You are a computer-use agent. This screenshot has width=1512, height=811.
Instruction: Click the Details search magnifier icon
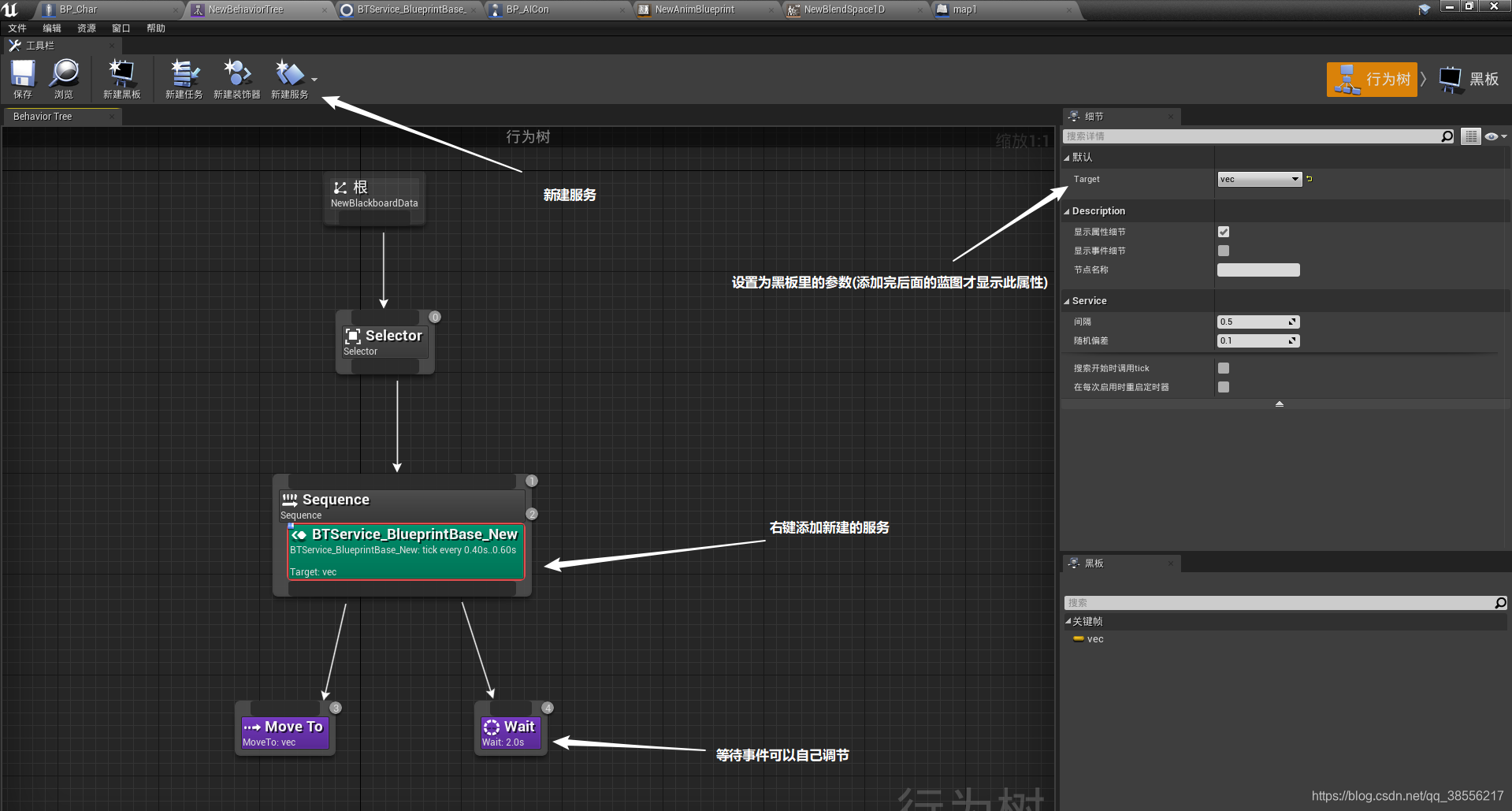click(x=1447, y=136)
